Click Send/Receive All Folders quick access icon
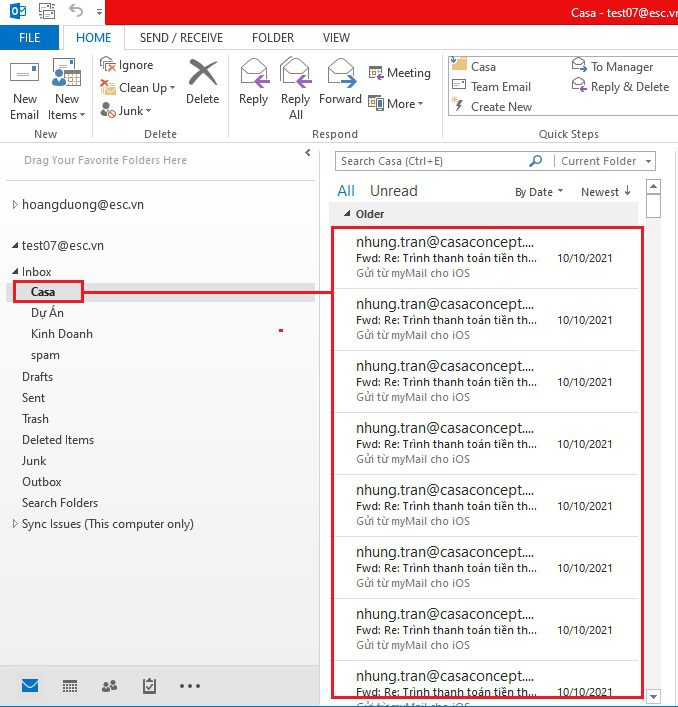The image size is (678, 707). 46,10
